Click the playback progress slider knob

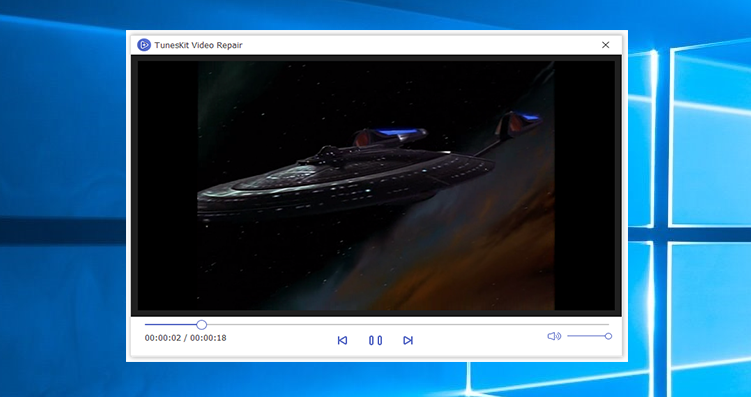(x=202, y=325)
